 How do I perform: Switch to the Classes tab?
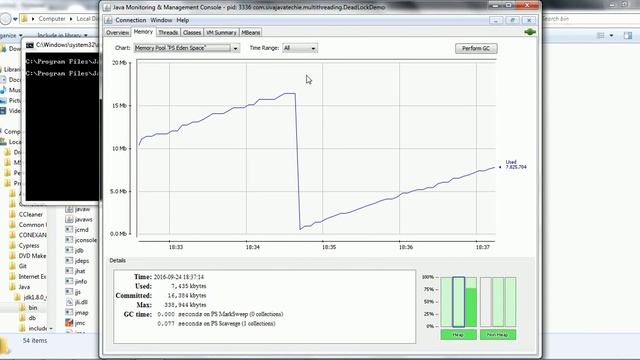click(192, 33)
